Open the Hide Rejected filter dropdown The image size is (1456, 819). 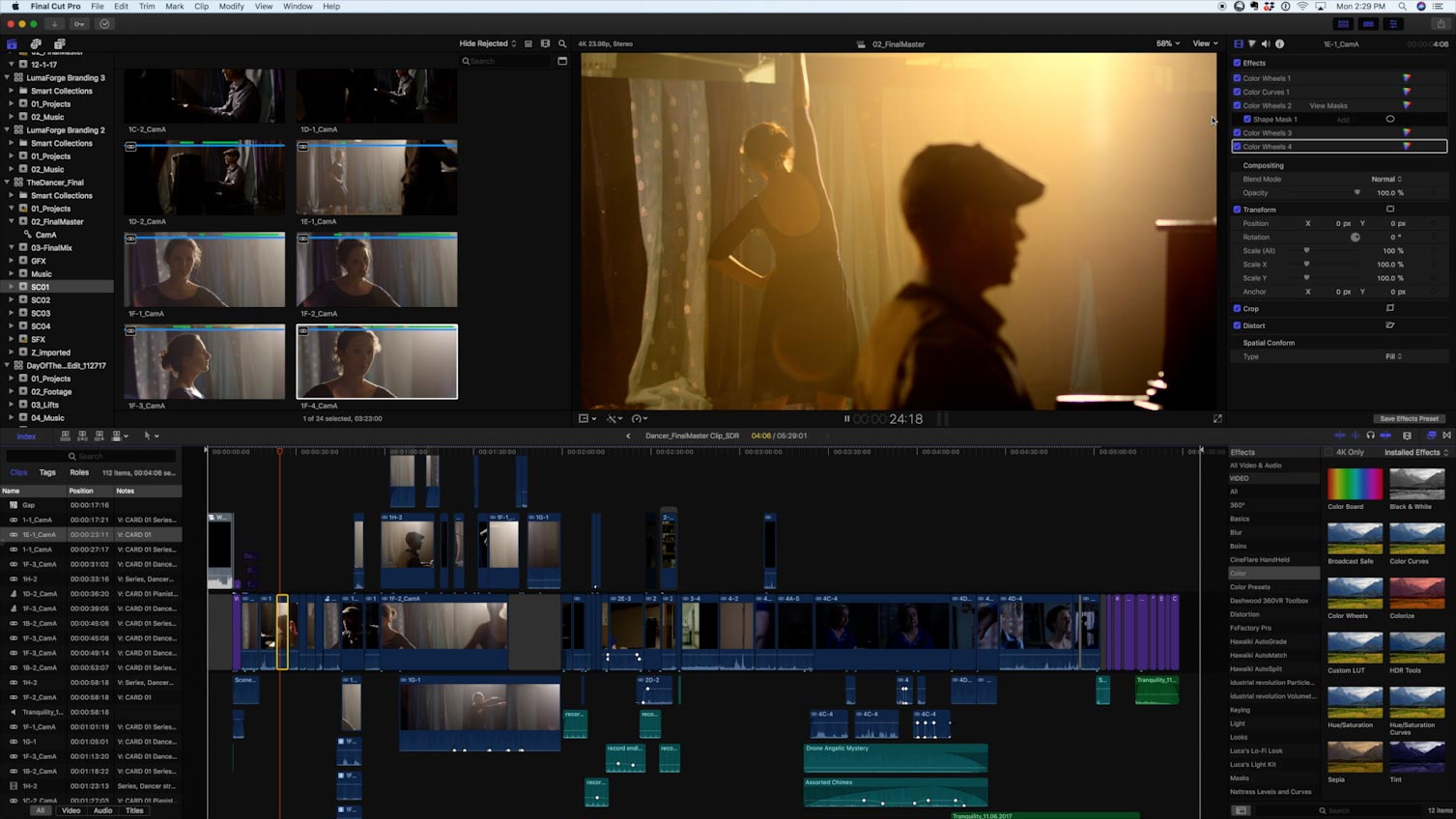tap(488, 43)
